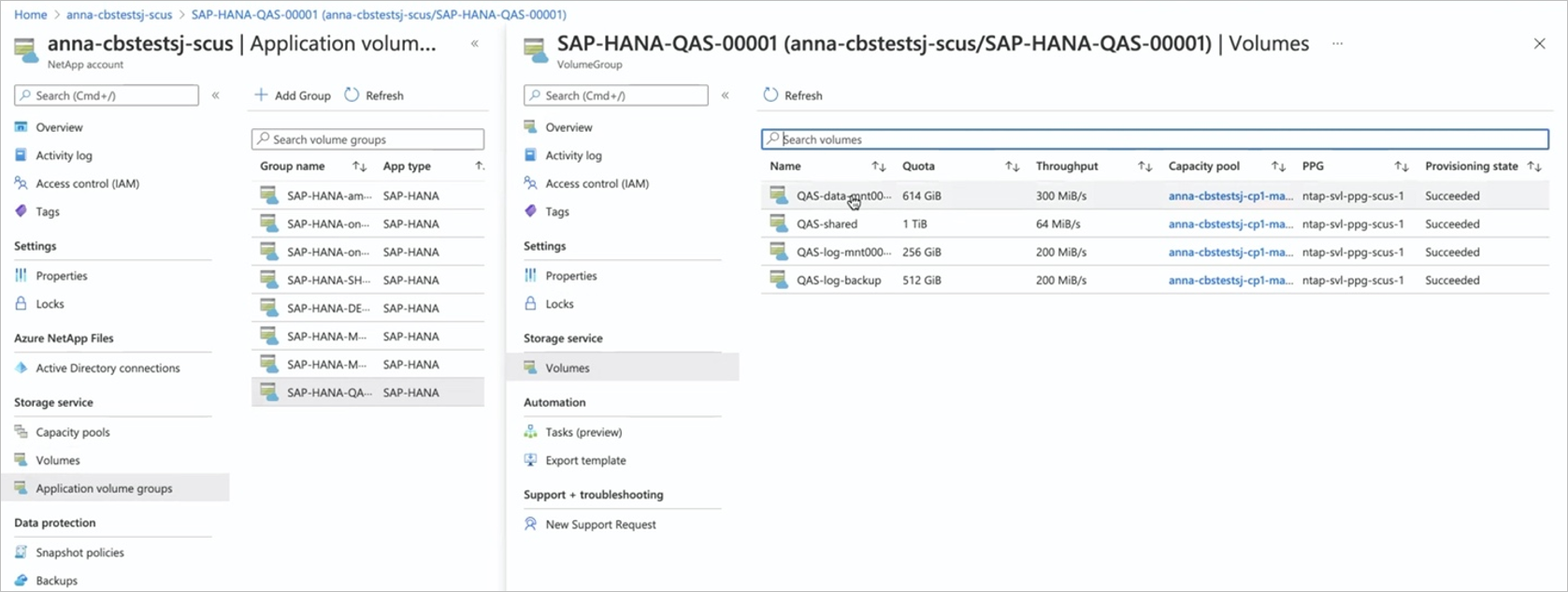
Task: Click Capacity pools icon
Action: [21, 432]
